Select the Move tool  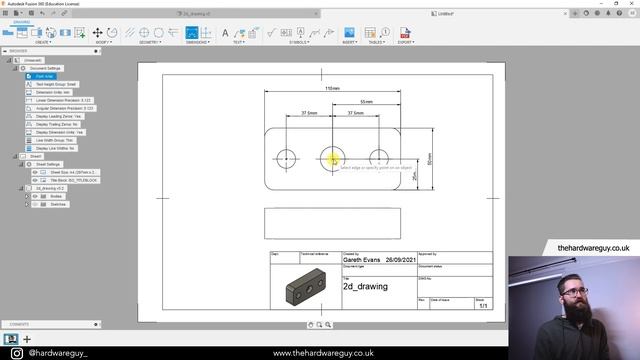(x=97, y=33)
